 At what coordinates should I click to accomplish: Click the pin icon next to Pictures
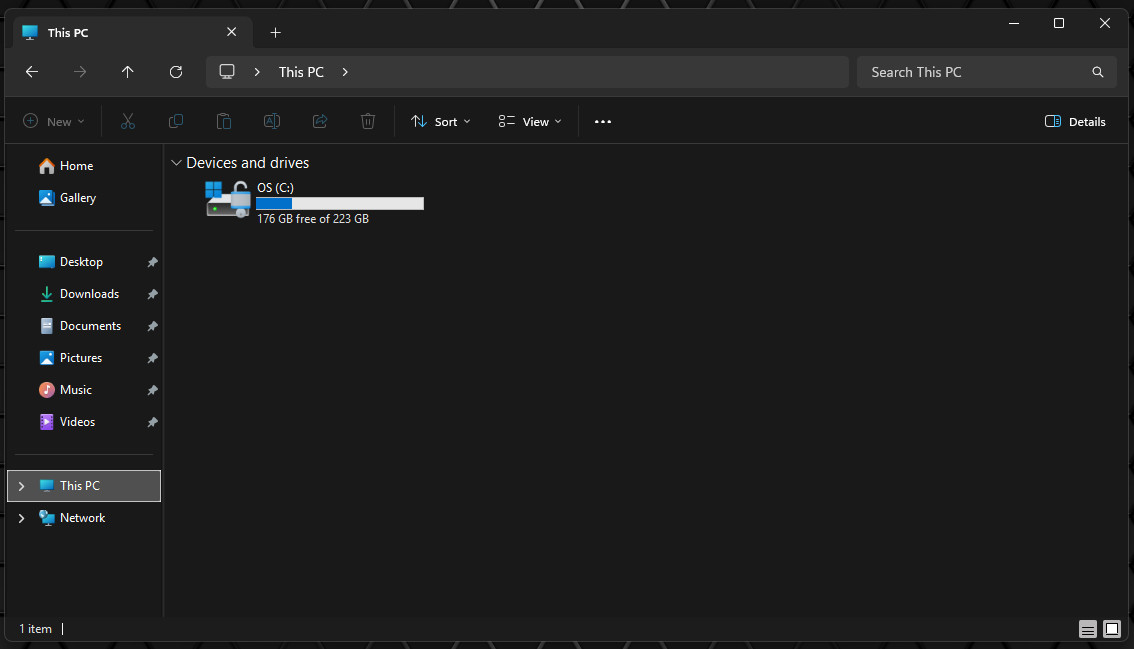153,358
